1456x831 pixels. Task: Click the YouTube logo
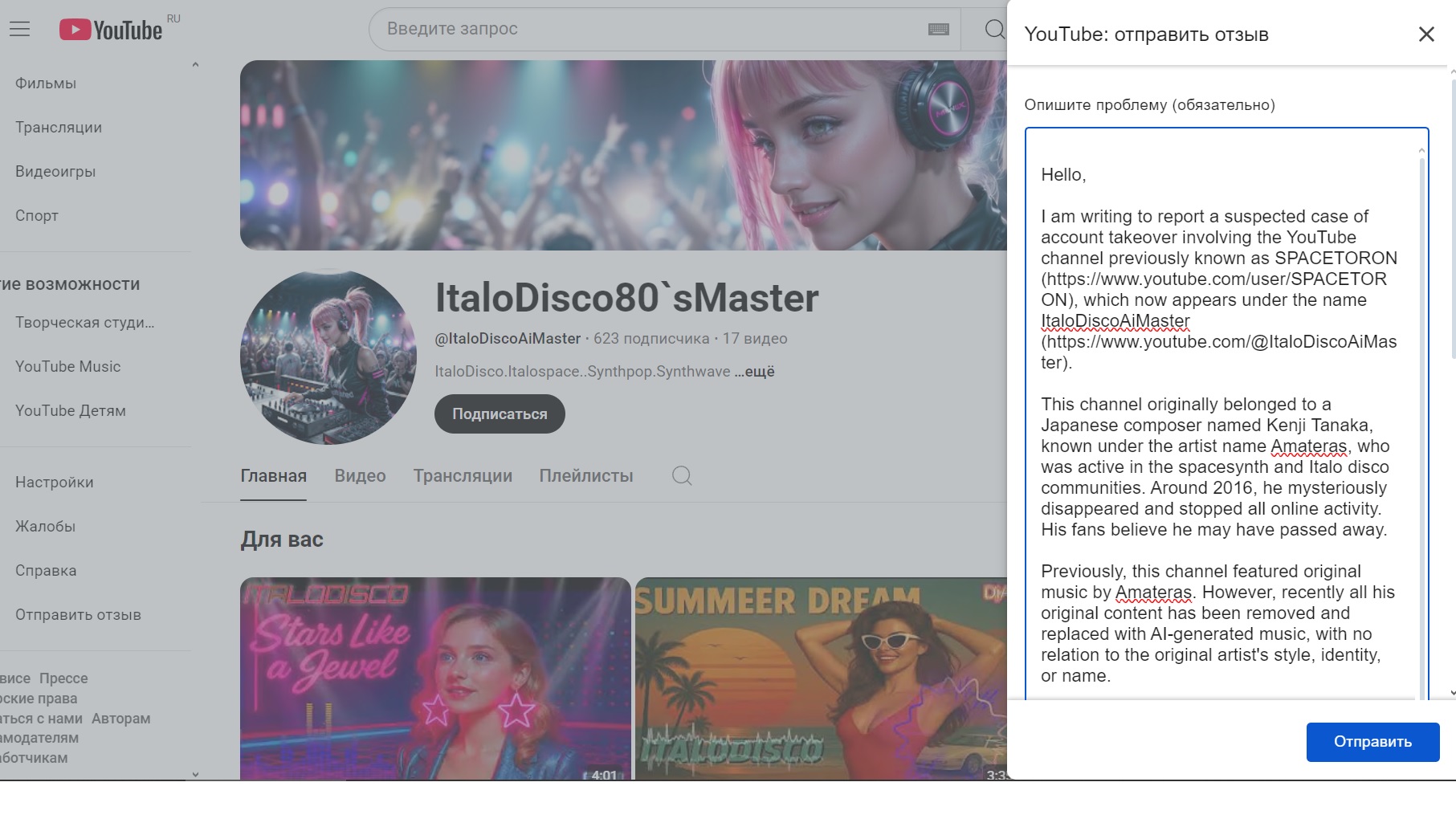[111, 31]
